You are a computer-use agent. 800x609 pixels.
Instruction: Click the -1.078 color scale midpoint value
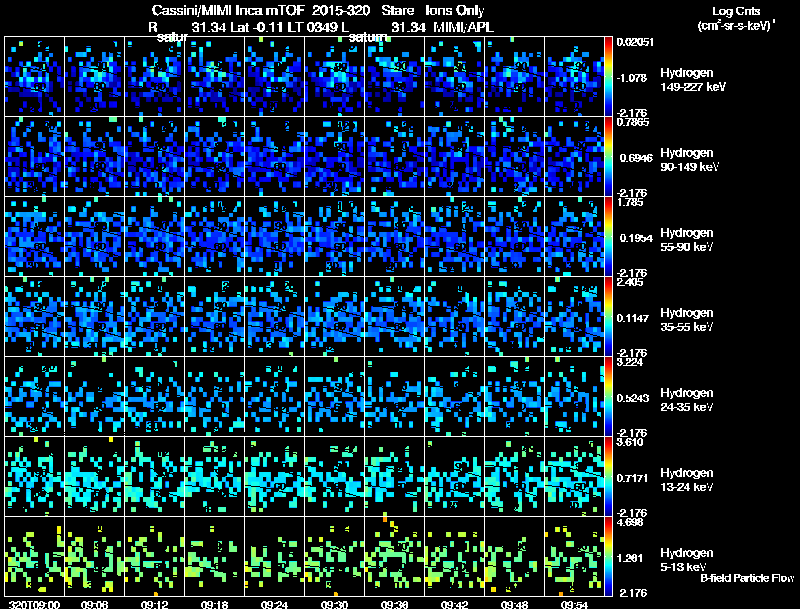pyautogui.click(x=632, y=78)
